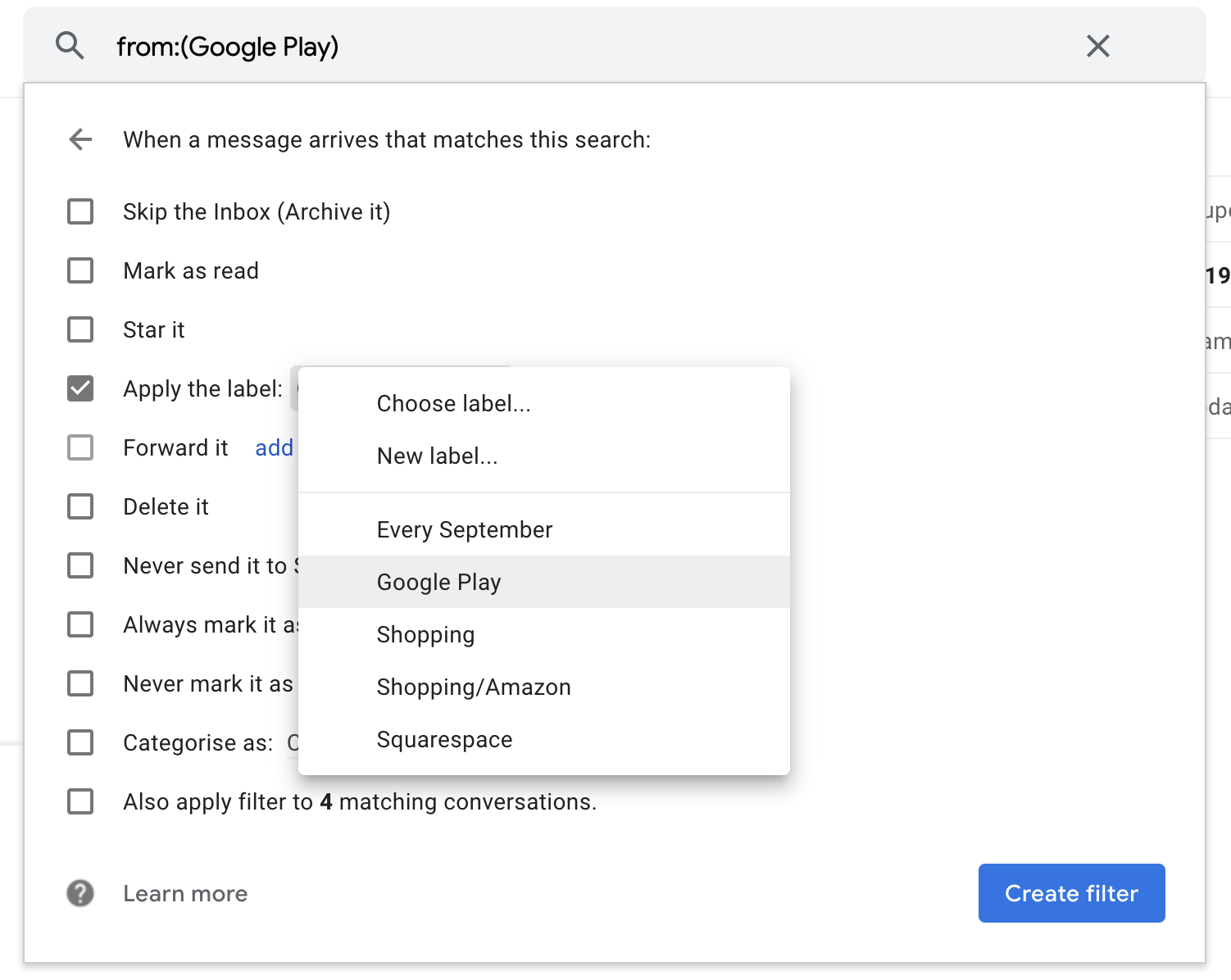Toggle the Forward it checkbox

click(80, 447)
